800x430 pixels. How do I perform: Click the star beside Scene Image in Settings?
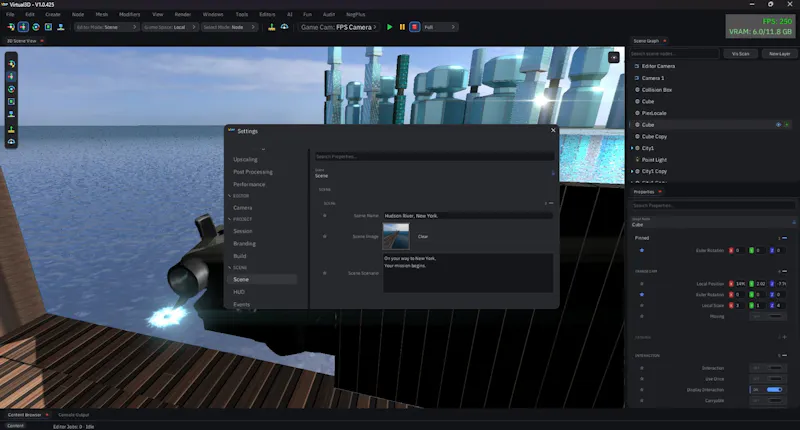point(324,237)
